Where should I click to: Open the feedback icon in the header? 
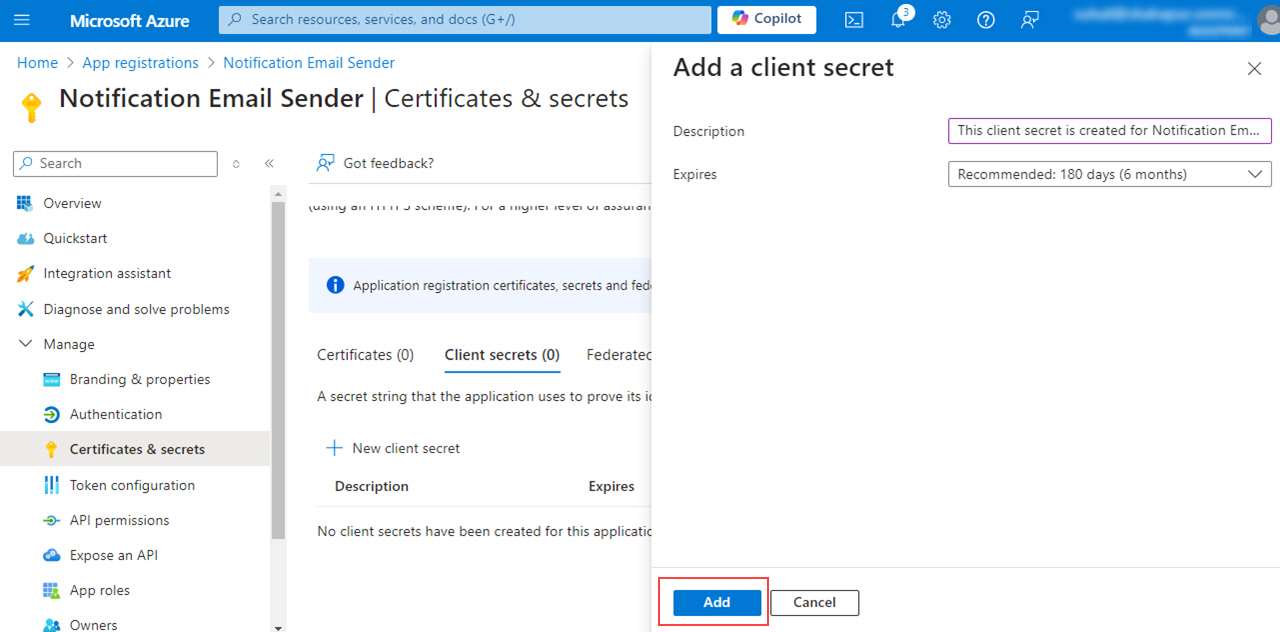(1030, 20)
